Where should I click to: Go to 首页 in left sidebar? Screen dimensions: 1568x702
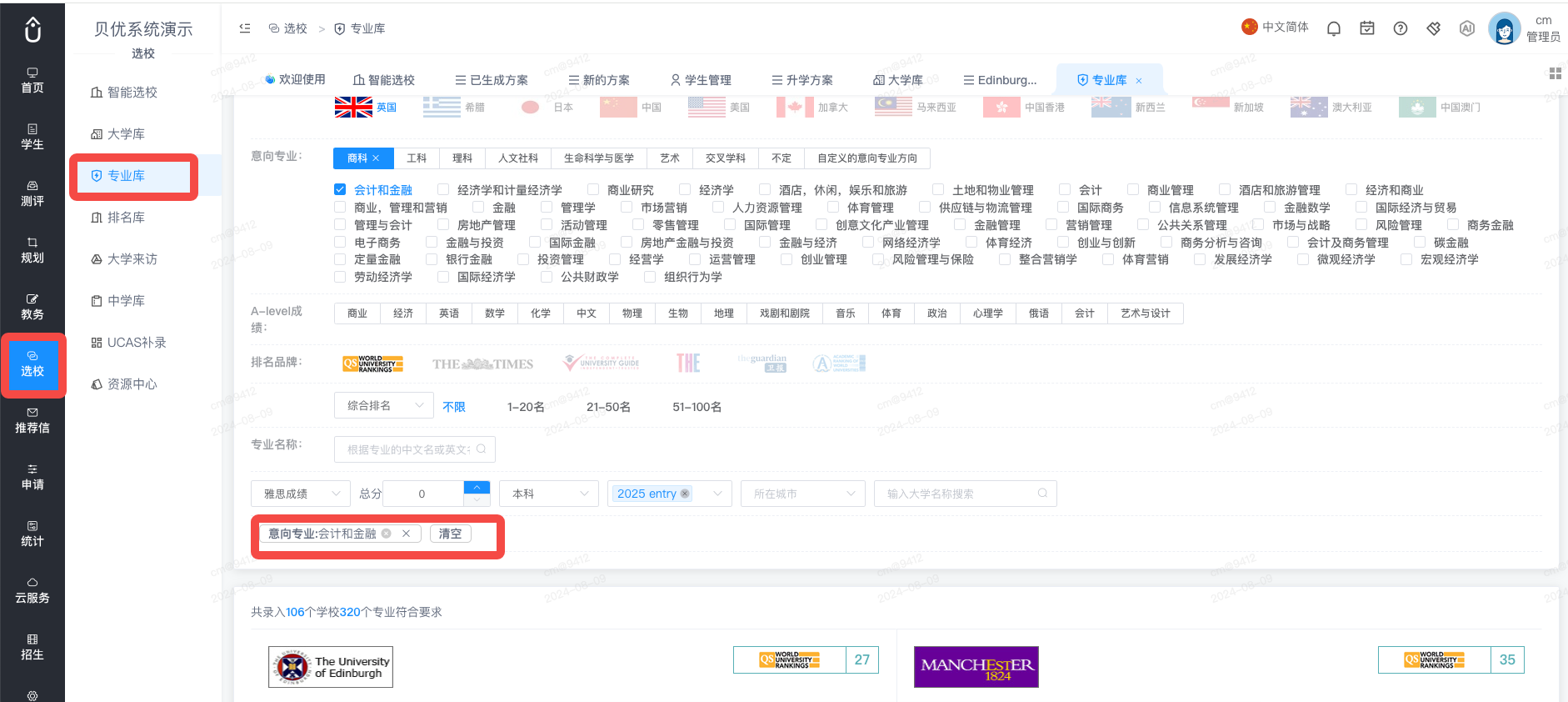pyautogui.click(x=32, y=80)
